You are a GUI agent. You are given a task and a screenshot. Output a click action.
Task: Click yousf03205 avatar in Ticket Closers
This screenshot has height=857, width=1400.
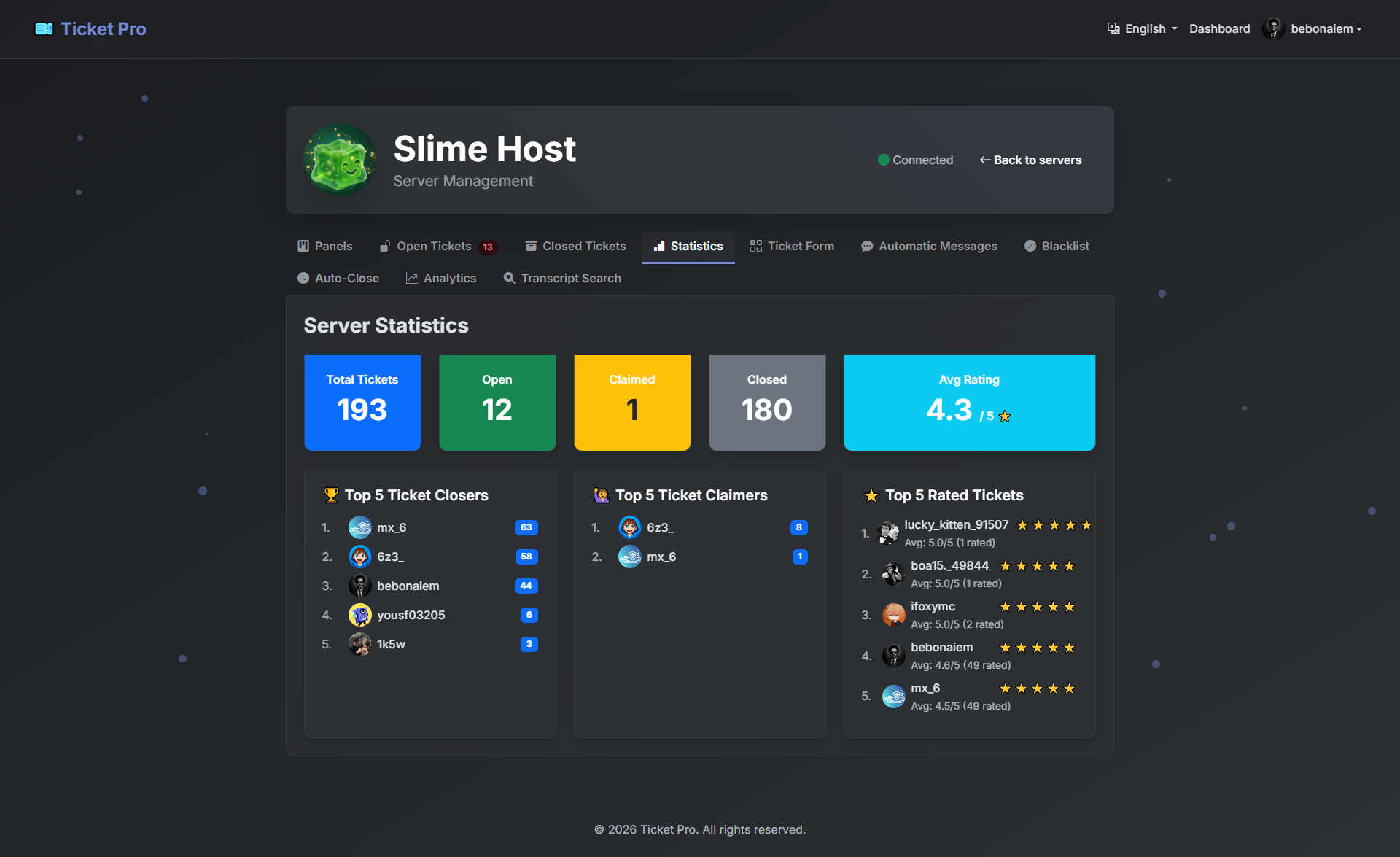[360, 615]
